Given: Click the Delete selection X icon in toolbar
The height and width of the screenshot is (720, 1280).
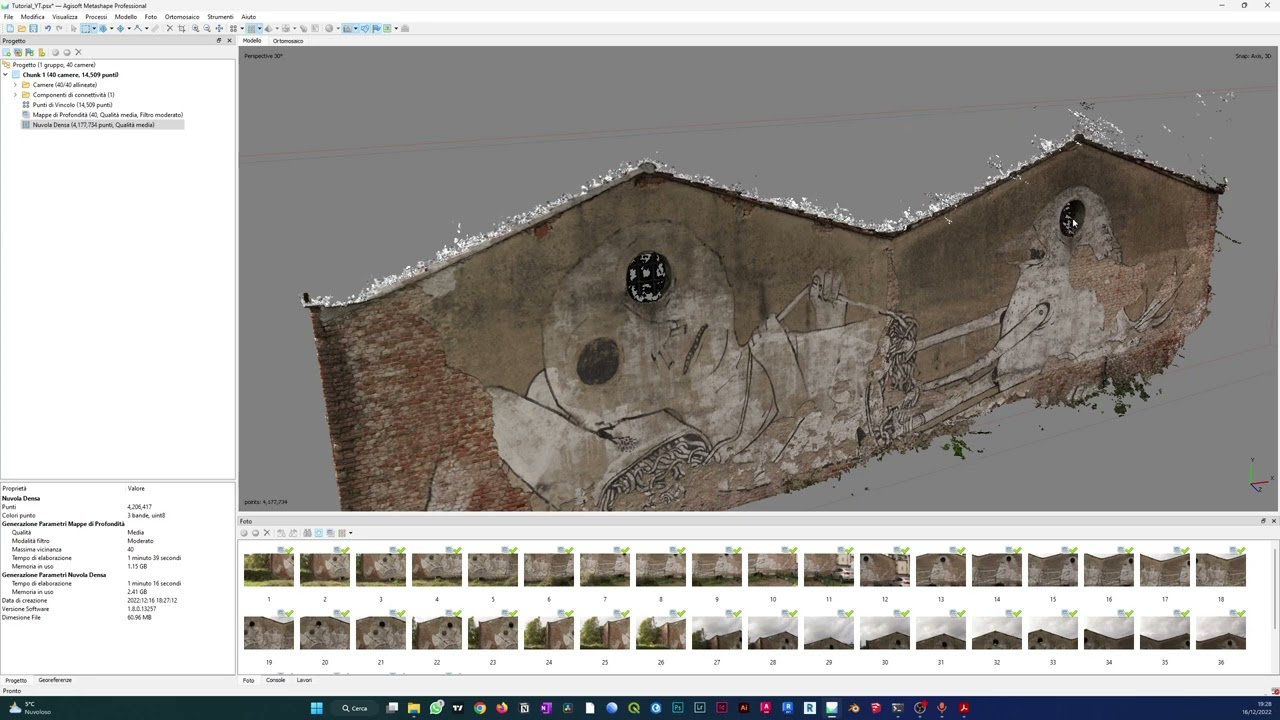Looking at the screenshot, I should 170,28.
